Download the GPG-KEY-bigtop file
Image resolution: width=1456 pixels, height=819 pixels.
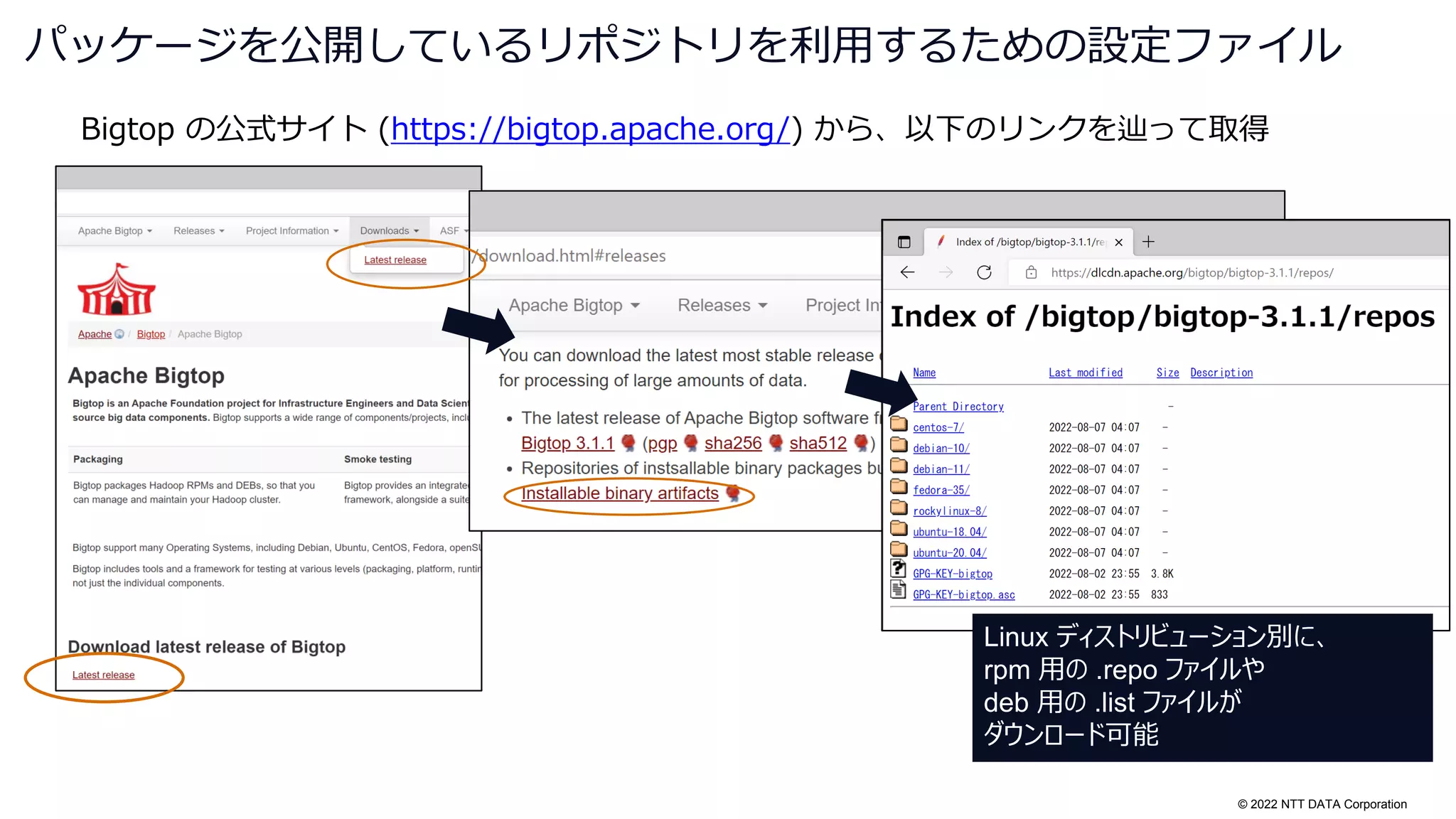click(x=953, y=574)
